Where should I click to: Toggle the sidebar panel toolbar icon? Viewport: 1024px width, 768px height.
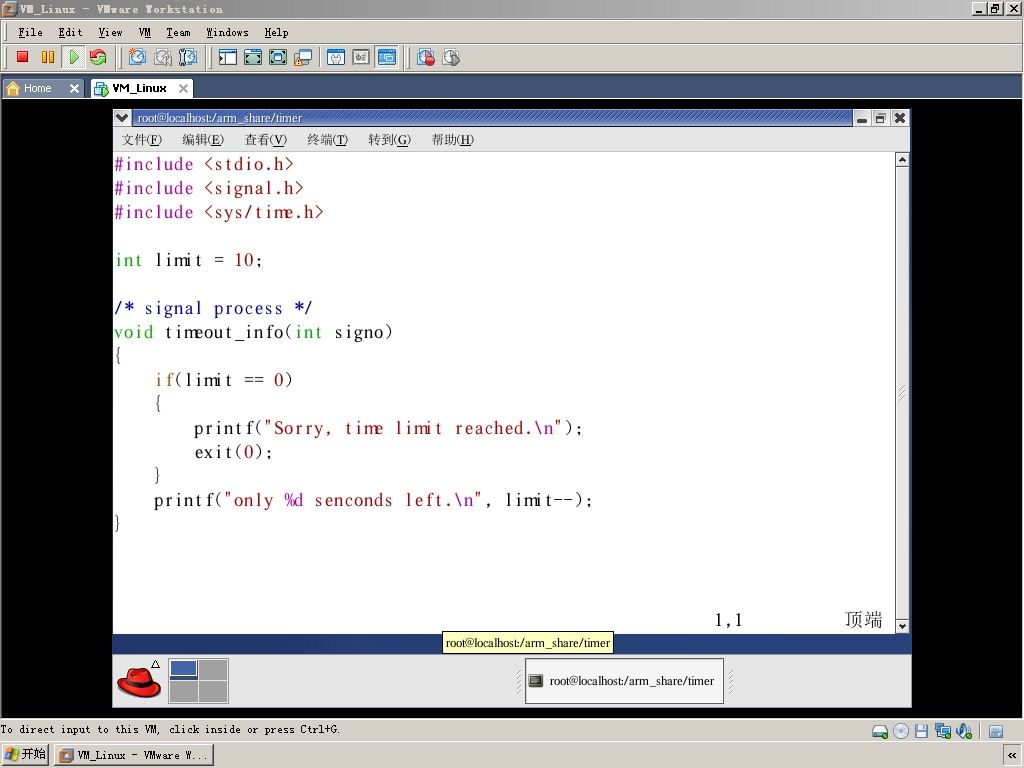[x=227, y=57]
